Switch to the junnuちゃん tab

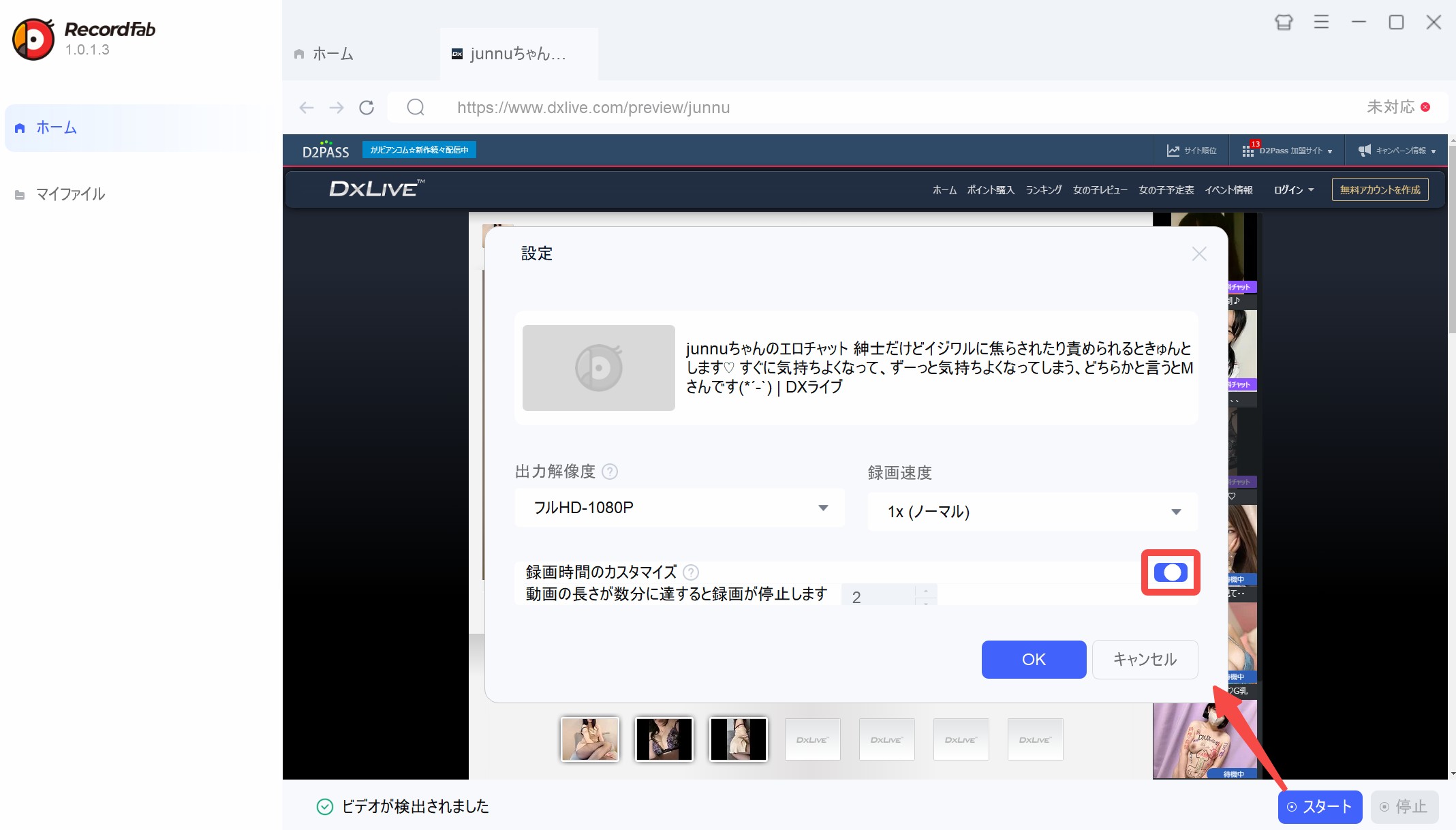(518, 54)
